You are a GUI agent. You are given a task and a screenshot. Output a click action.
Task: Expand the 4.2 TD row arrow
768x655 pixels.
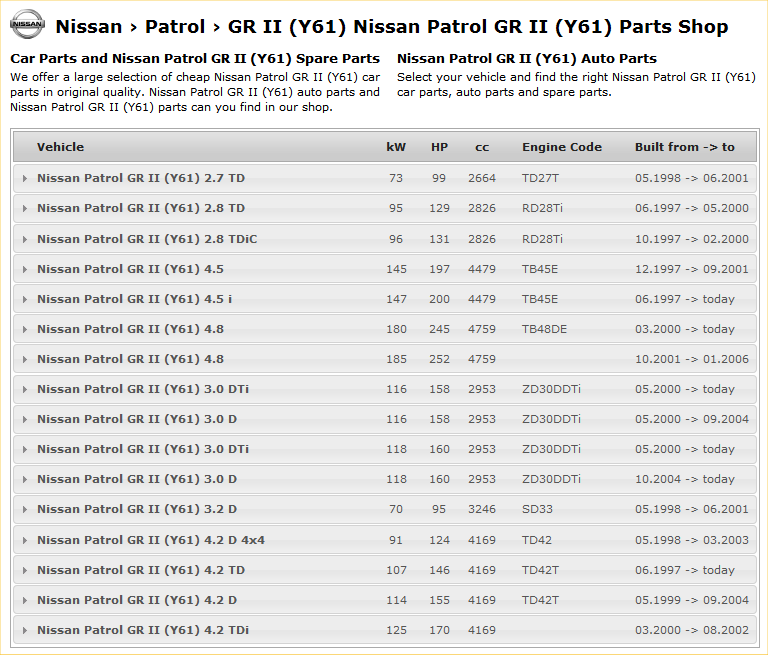coord(24,570)
